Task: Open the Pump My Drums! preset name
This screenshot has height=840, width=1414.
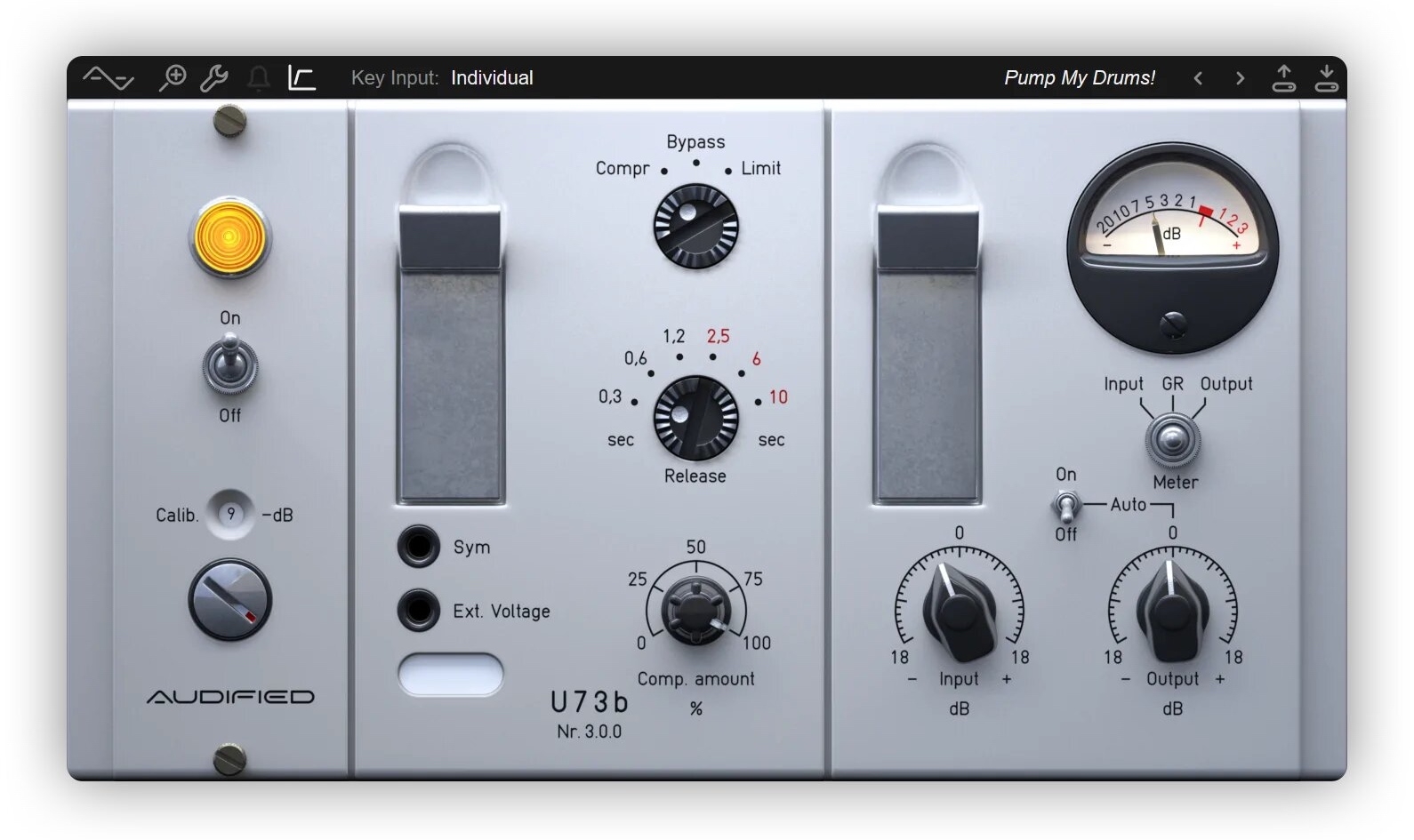Action: (x=1080, y=78)
